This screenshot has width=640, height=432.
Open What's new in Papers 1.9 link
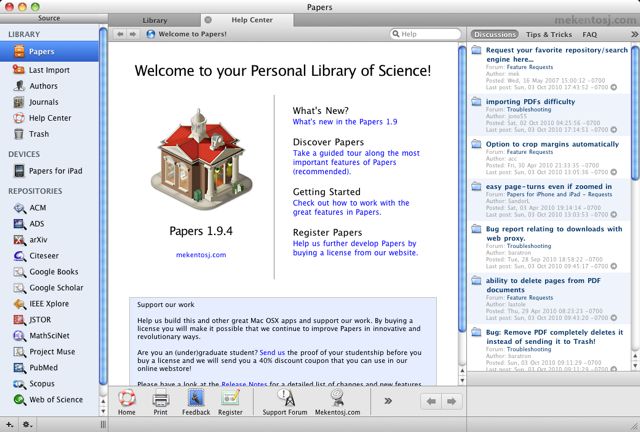click(x=345, y=122)
